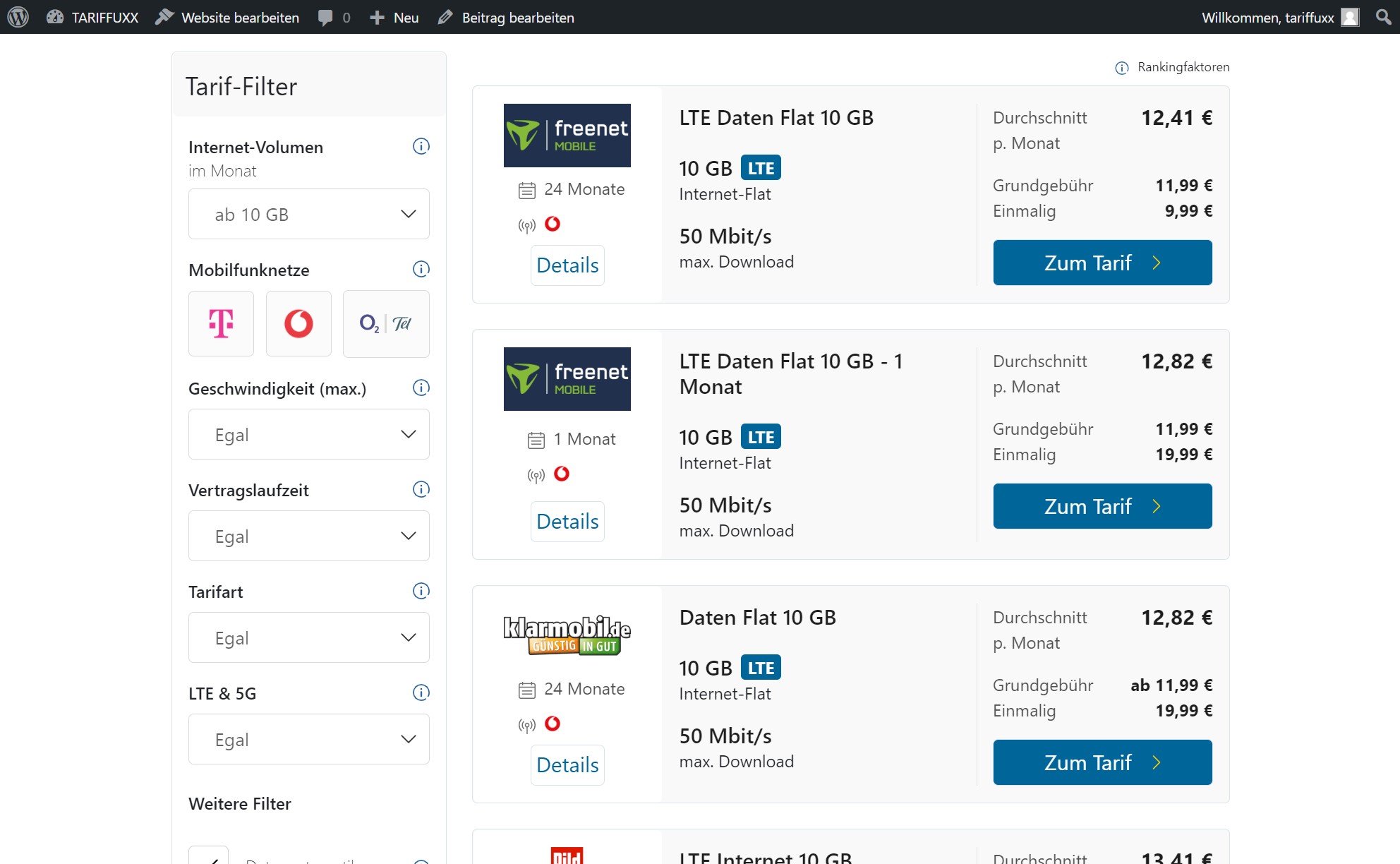Open the Tarifart Egal dropdown
Screen dimensions: 1400x864
pyautogui.click(x=309, y=637)
